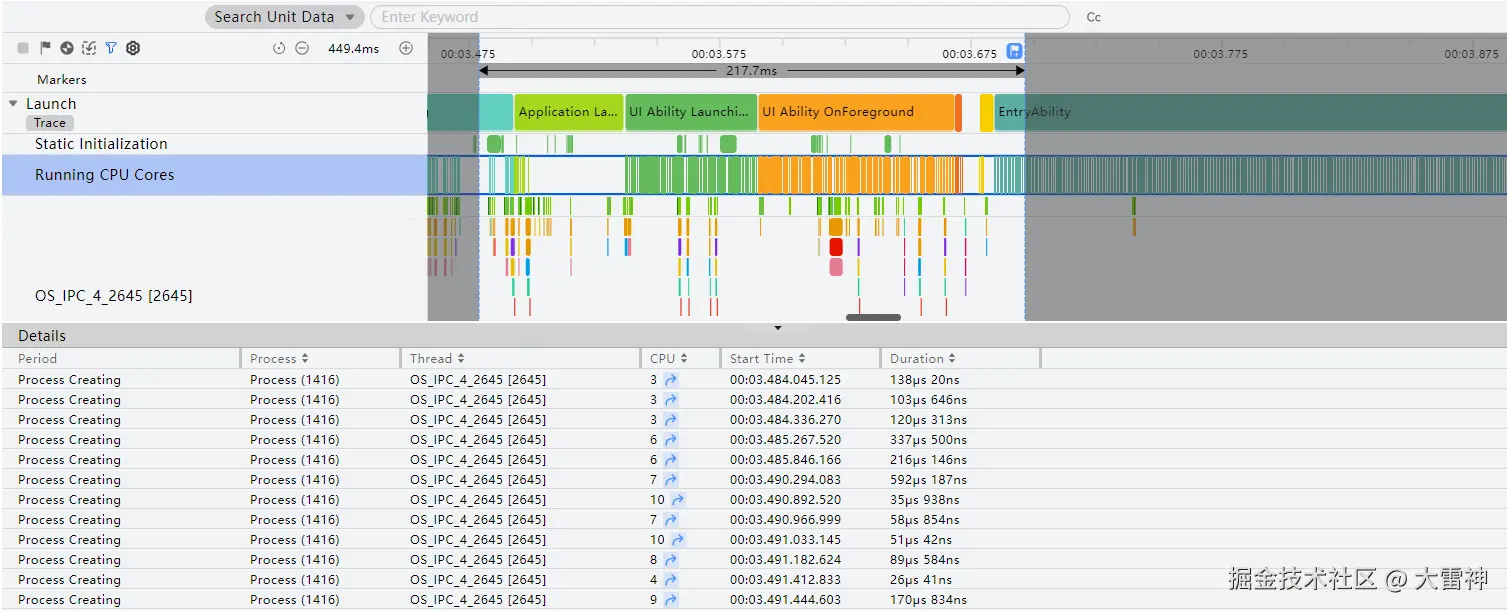Click the gray stop recording square

(x=23, y=48)
